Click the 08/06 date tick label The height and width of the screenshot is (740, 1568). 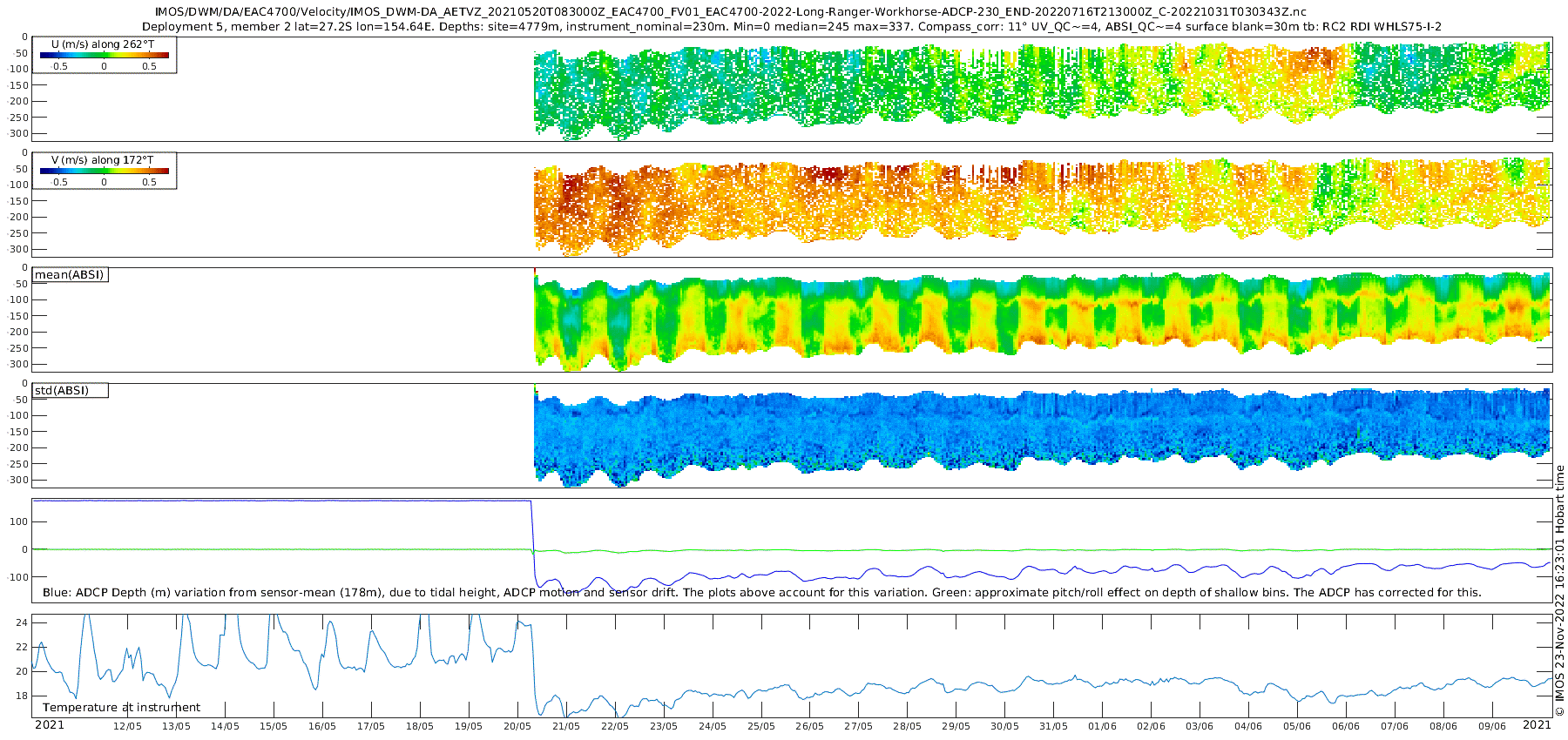tap(1444, 726)
